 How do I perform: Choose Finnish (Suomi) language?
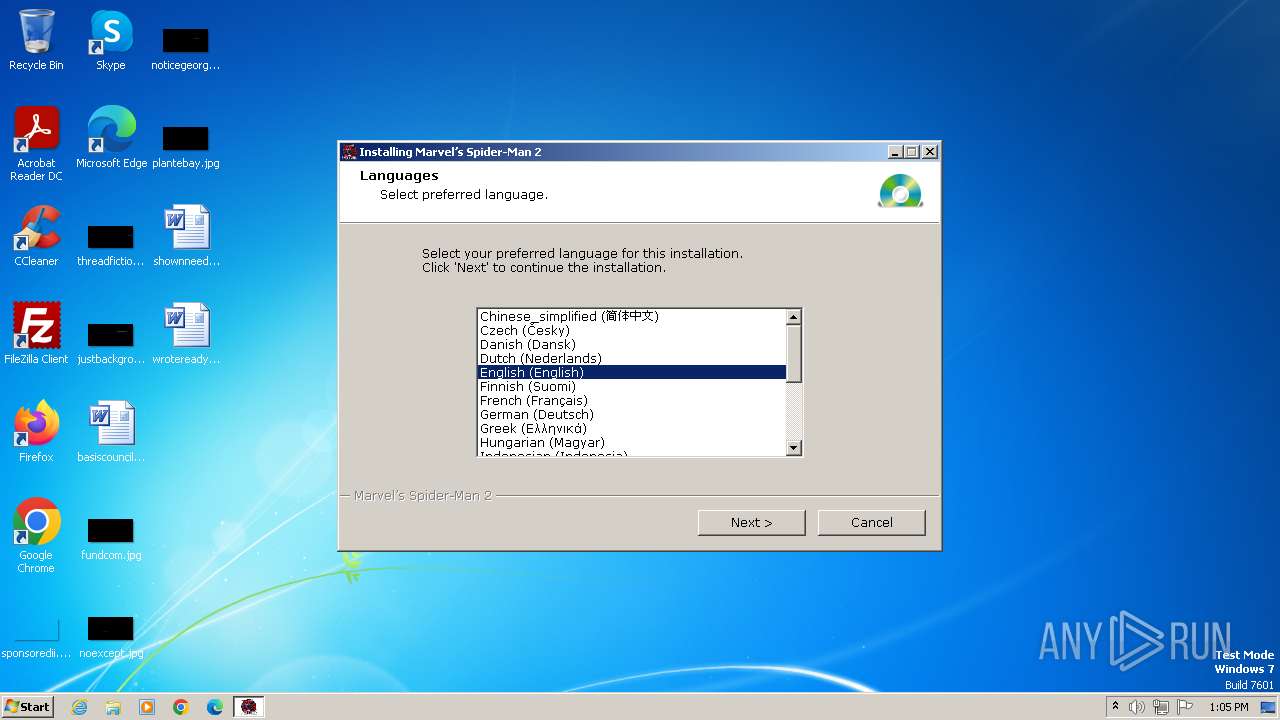(x=631, y=387)
